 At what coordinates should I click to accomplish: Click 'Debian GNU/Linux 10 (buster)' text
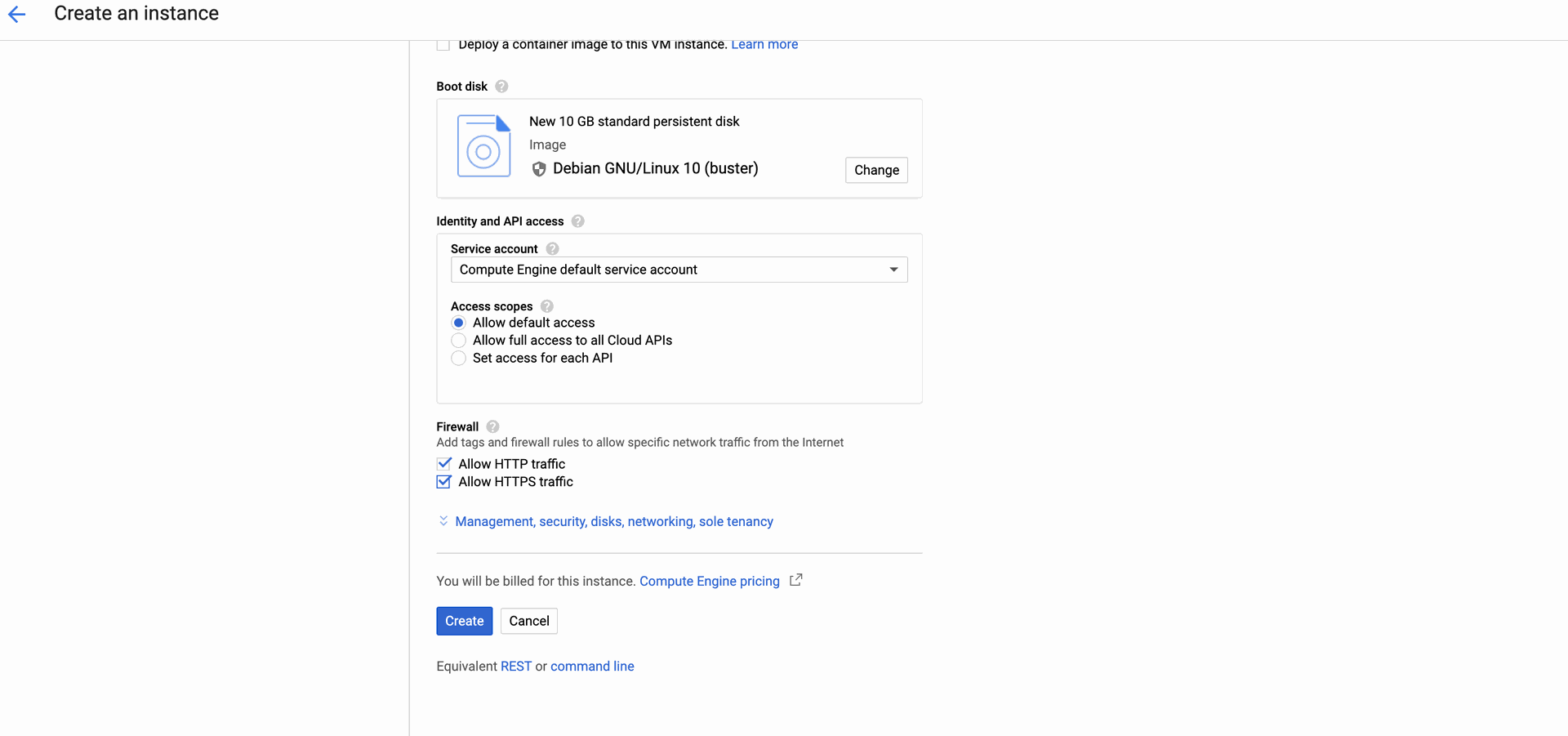(x=656, y=168)
